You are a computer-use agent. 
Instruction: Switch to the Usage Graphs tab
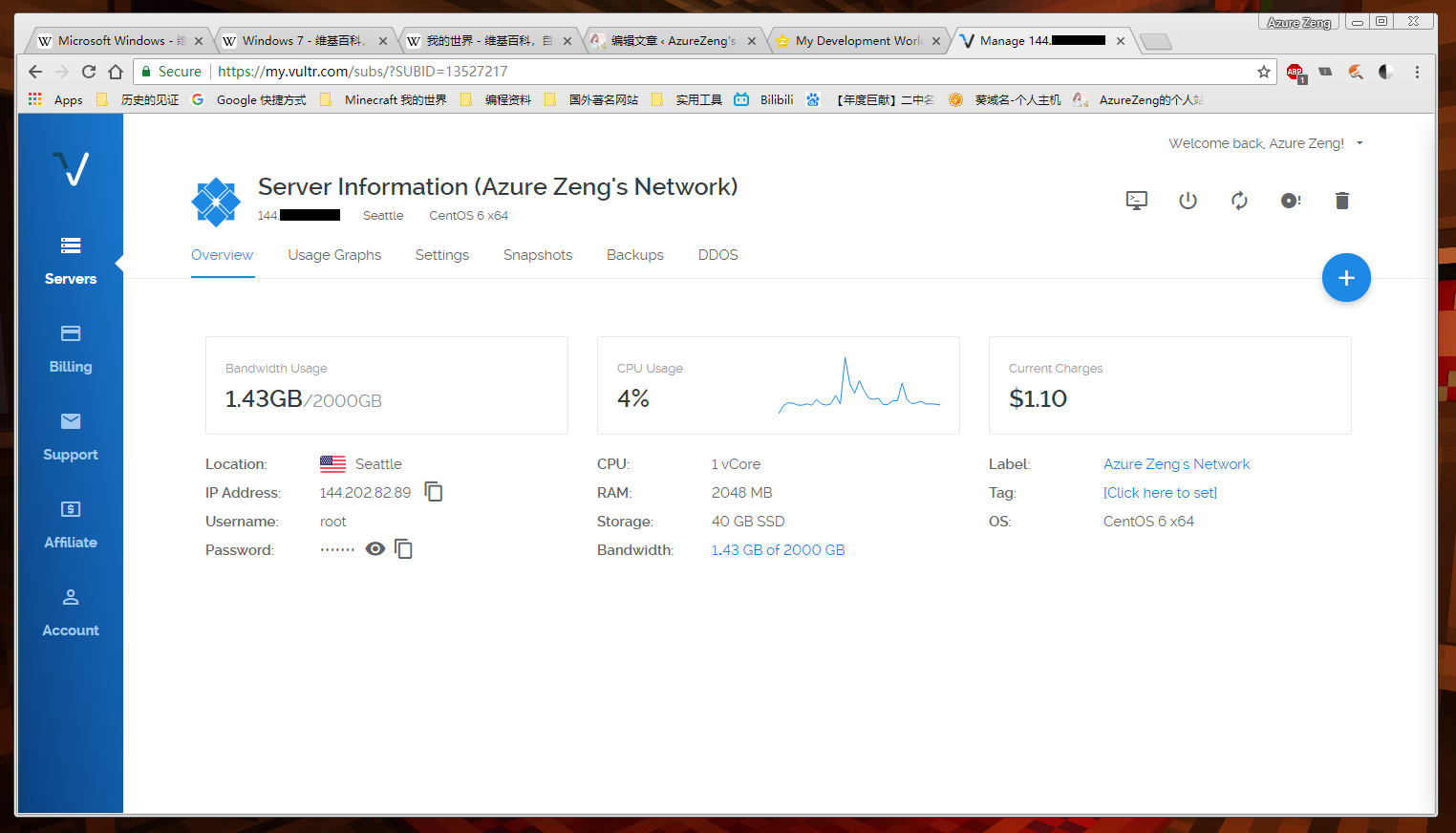(334, 255)
